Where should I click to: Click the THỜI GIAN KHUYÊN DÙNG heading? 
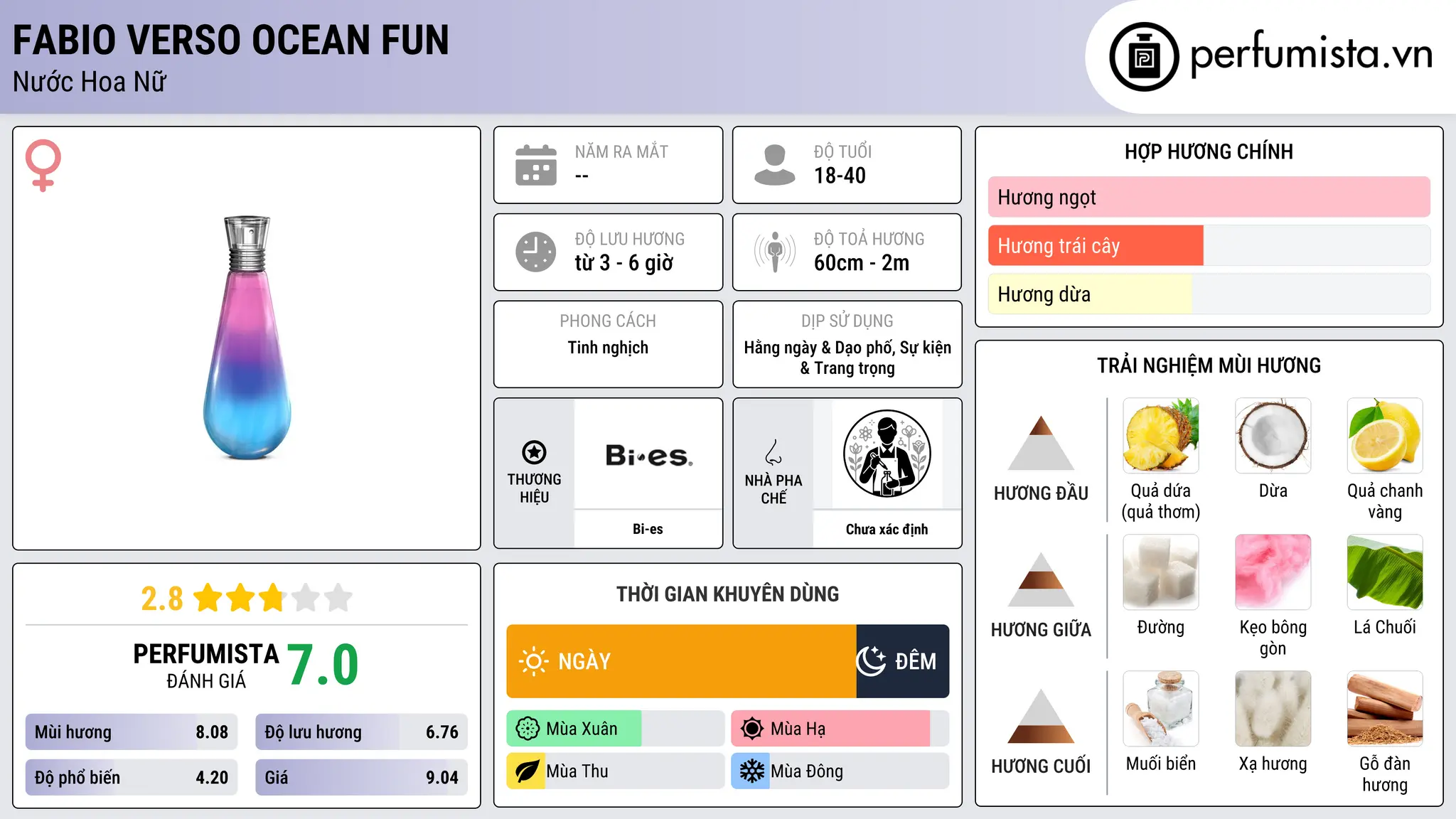pos(728,594)
